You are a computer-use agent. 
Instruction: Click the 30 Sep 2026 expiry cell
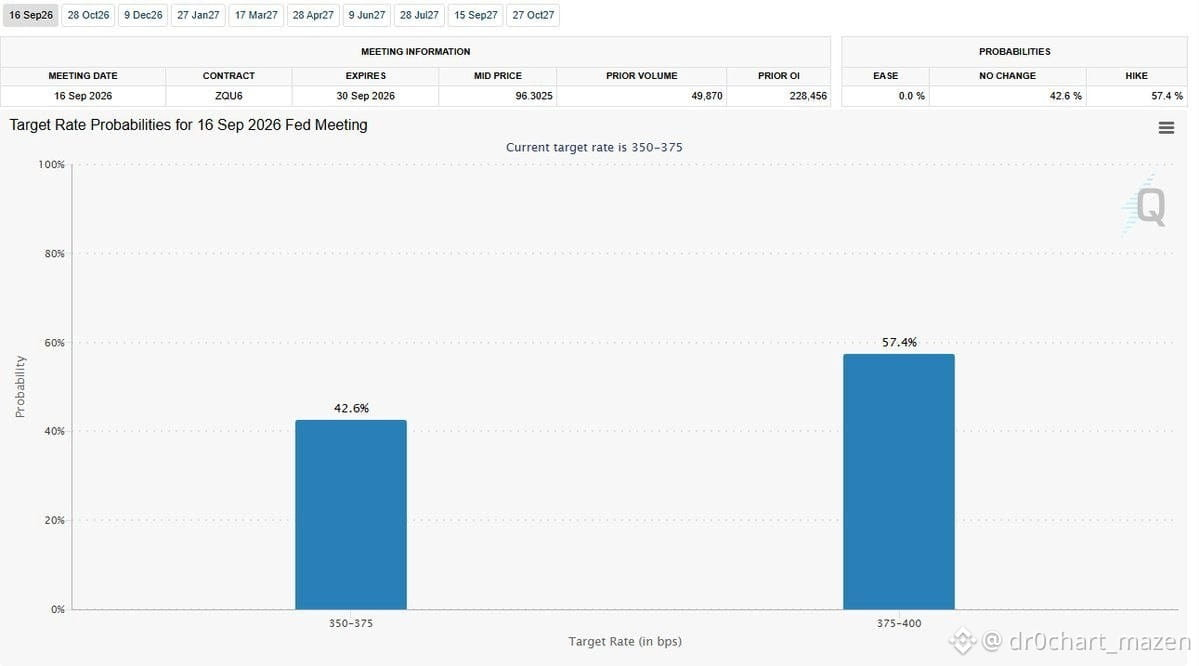point(366,96)
